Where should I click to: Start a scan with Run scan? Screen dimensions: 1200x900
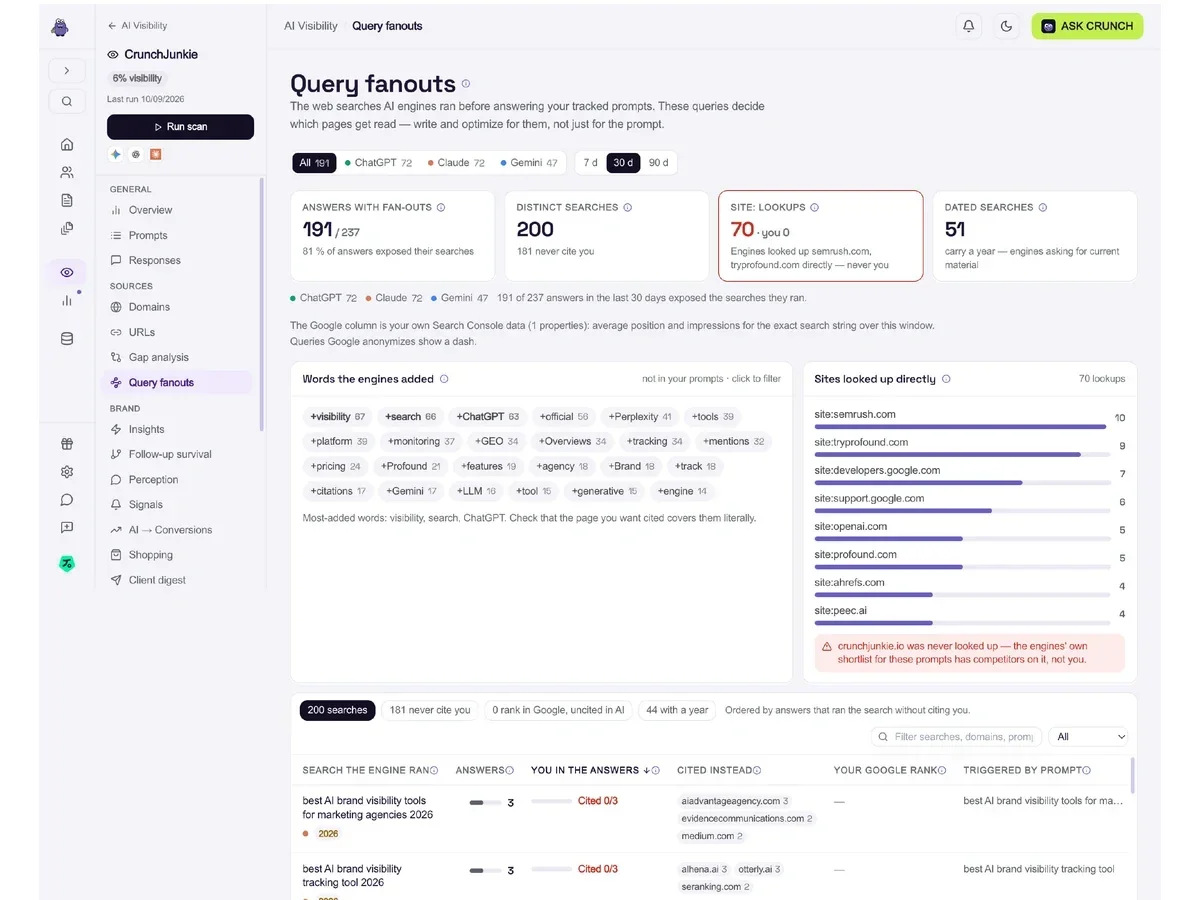pos(180,127)
